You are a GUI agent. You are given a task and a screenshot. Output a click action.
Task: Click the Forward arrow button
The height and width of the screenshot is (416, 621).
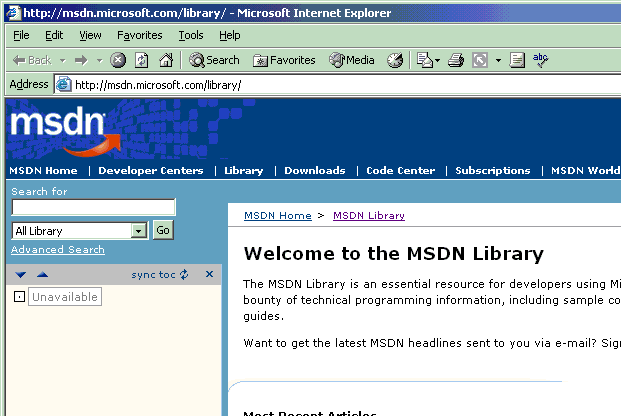click(81, 60)
